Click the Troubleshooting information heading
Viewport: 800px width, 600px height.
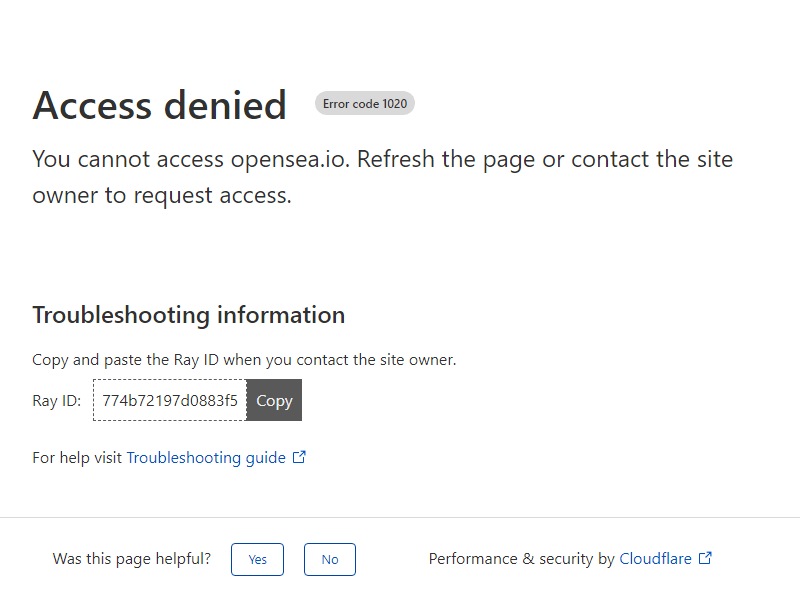tap(188, 314)
